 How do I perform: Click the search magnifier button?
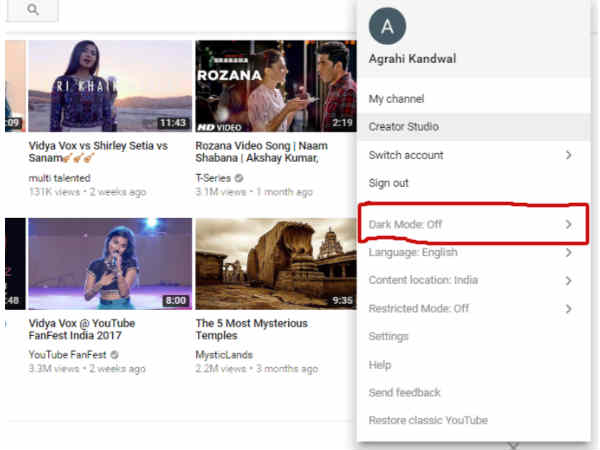(x=32, y=10)
